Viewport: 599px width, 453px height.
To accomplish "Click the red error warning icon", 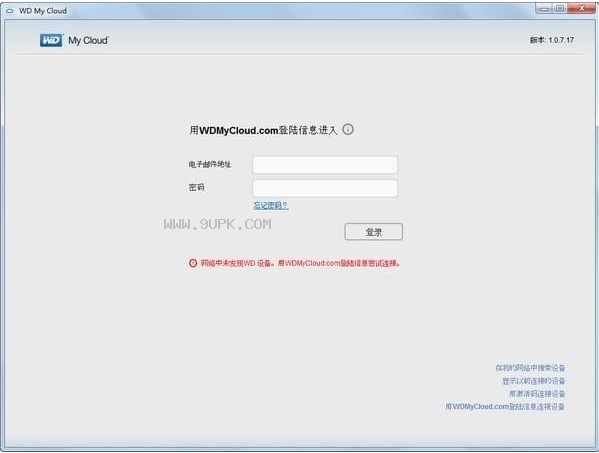I will pyautogui.click(x=193, y=263).
